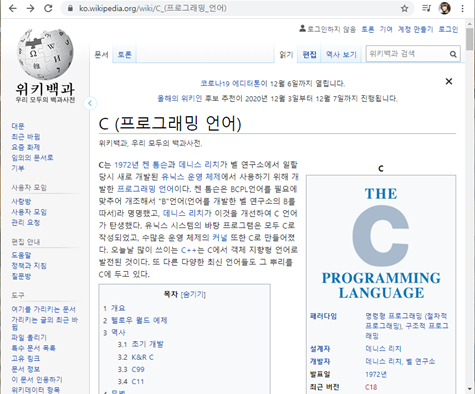Open the 토론 tab beside 문서
Screen dimensions: 475x394
pos(125,54)
